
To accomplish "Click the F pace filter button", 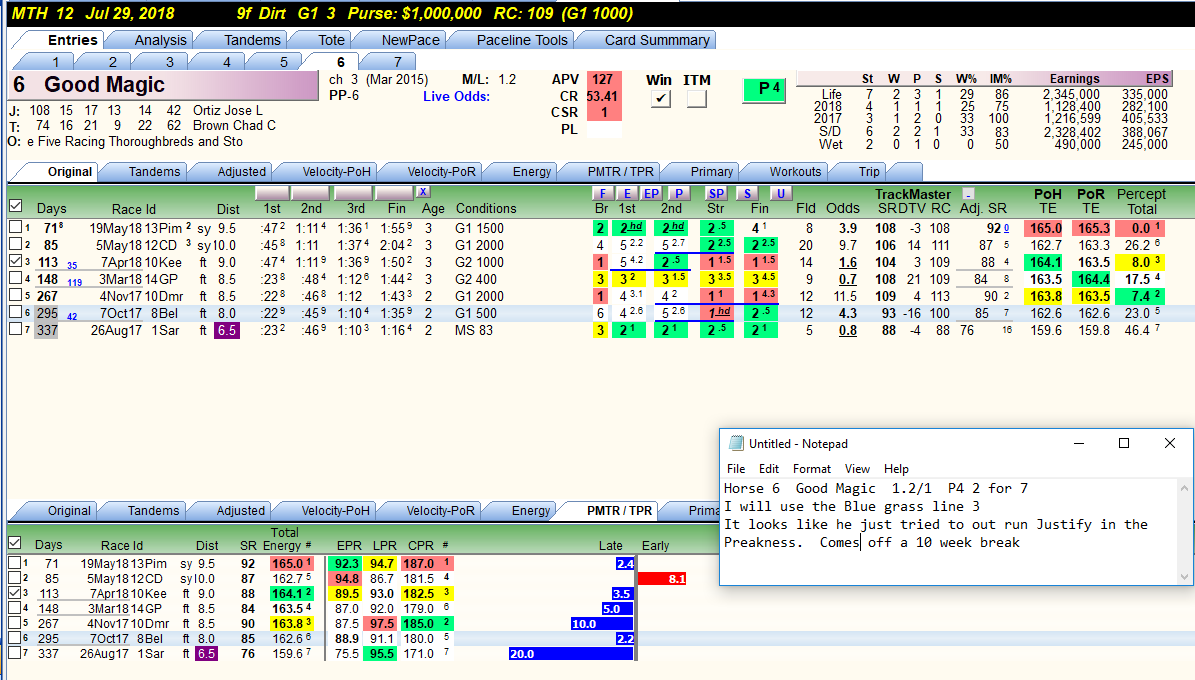I will pos(602,193).
